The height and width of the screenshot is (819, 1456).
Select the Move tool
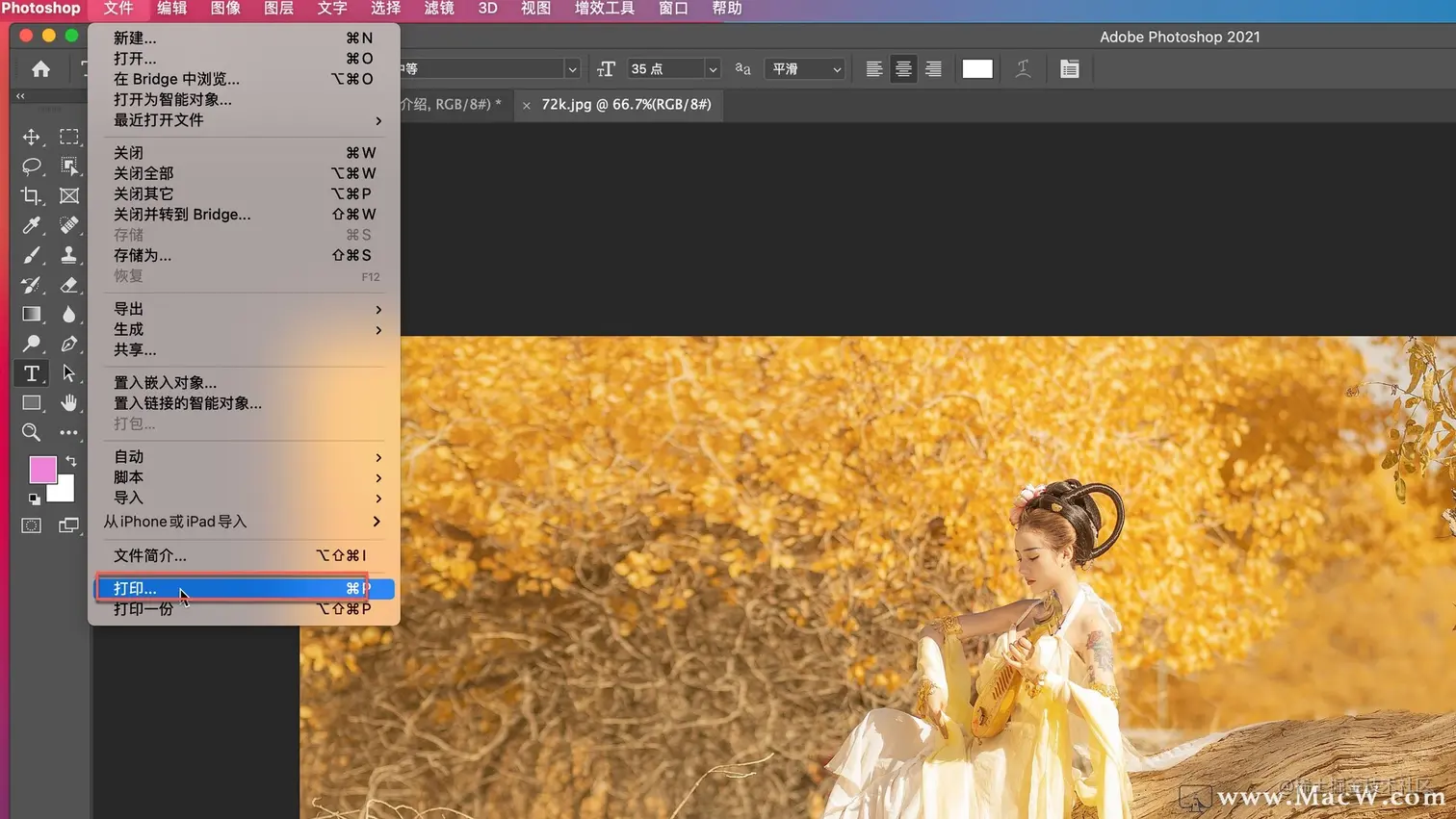tap(31, 137)
